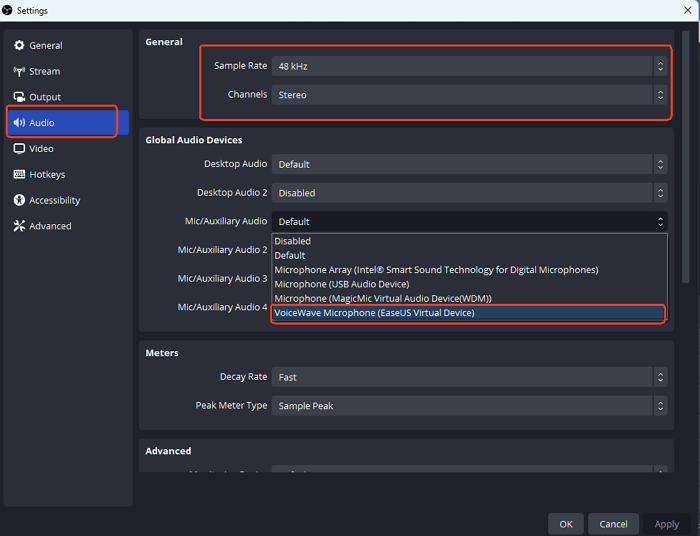Open the Desktop Audio dropdown
Viewport: 700px width, 536px height.
(469, 164)
